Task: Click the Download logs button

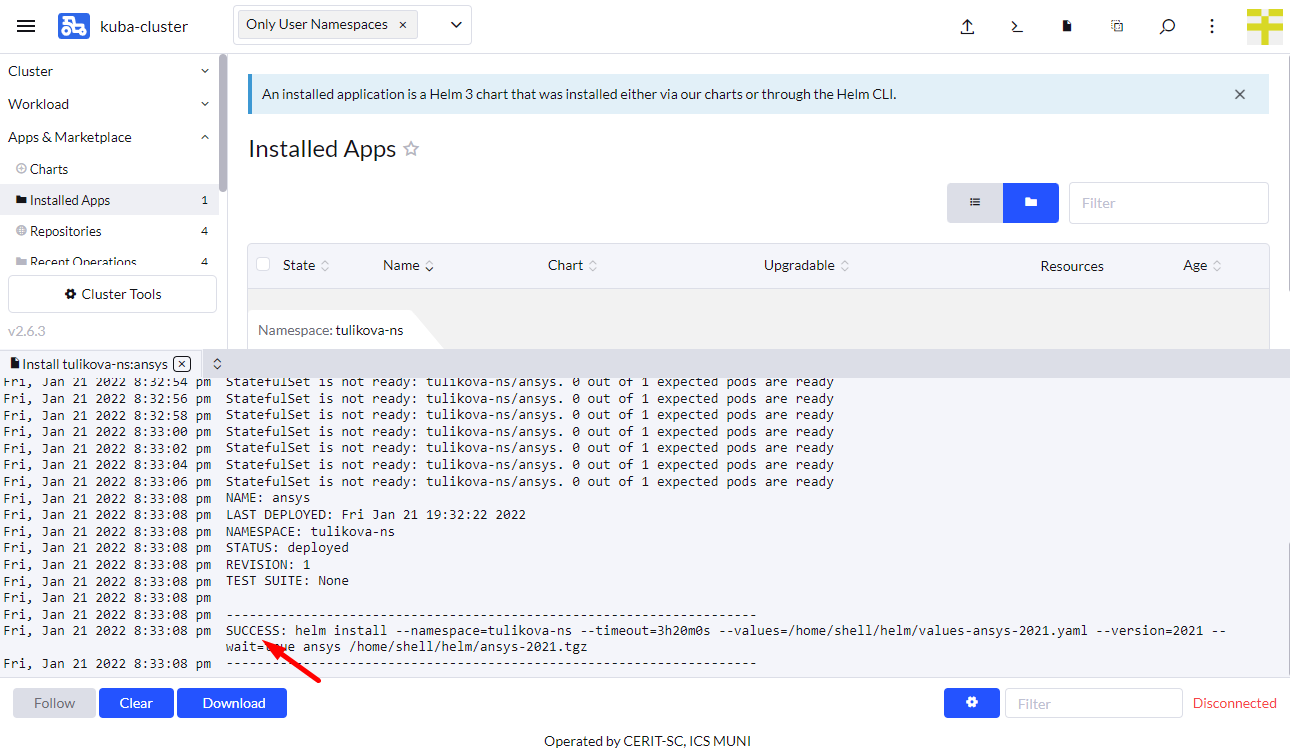Action: (232, 703)
